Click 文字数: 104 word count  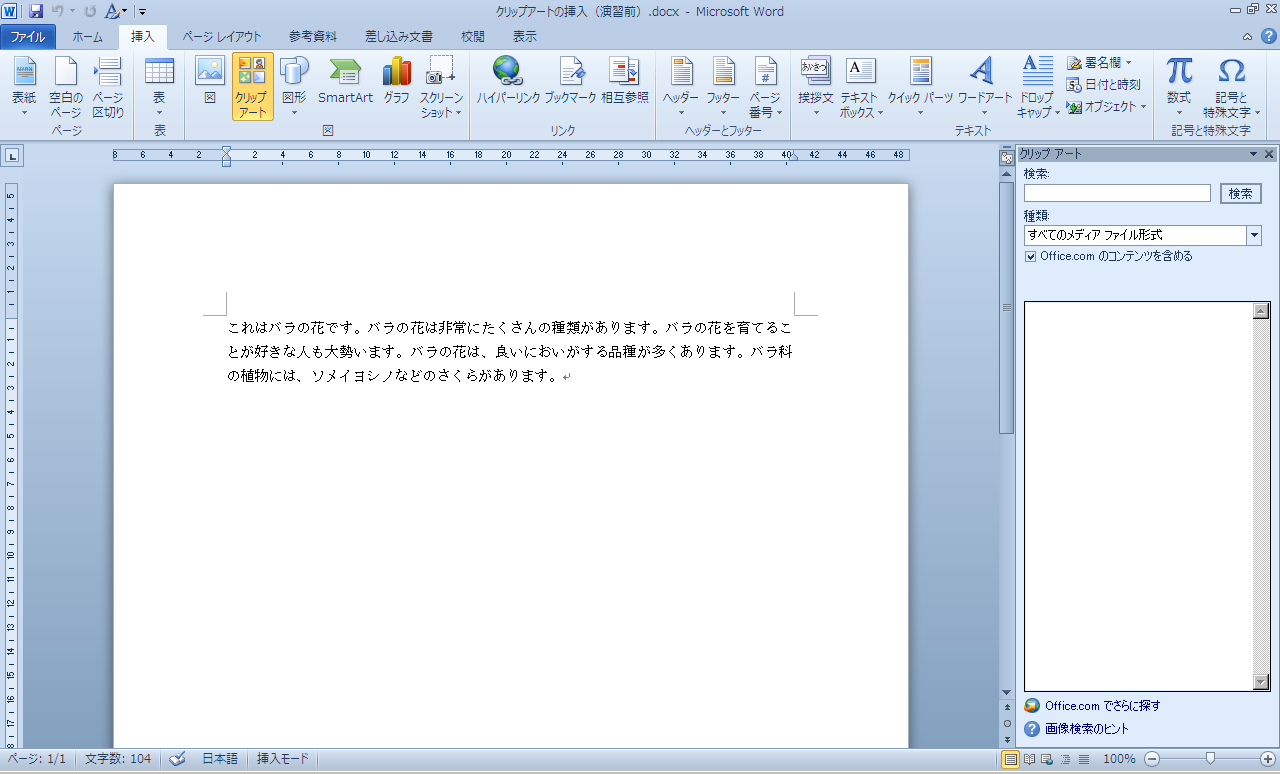(x=118, y=759)
